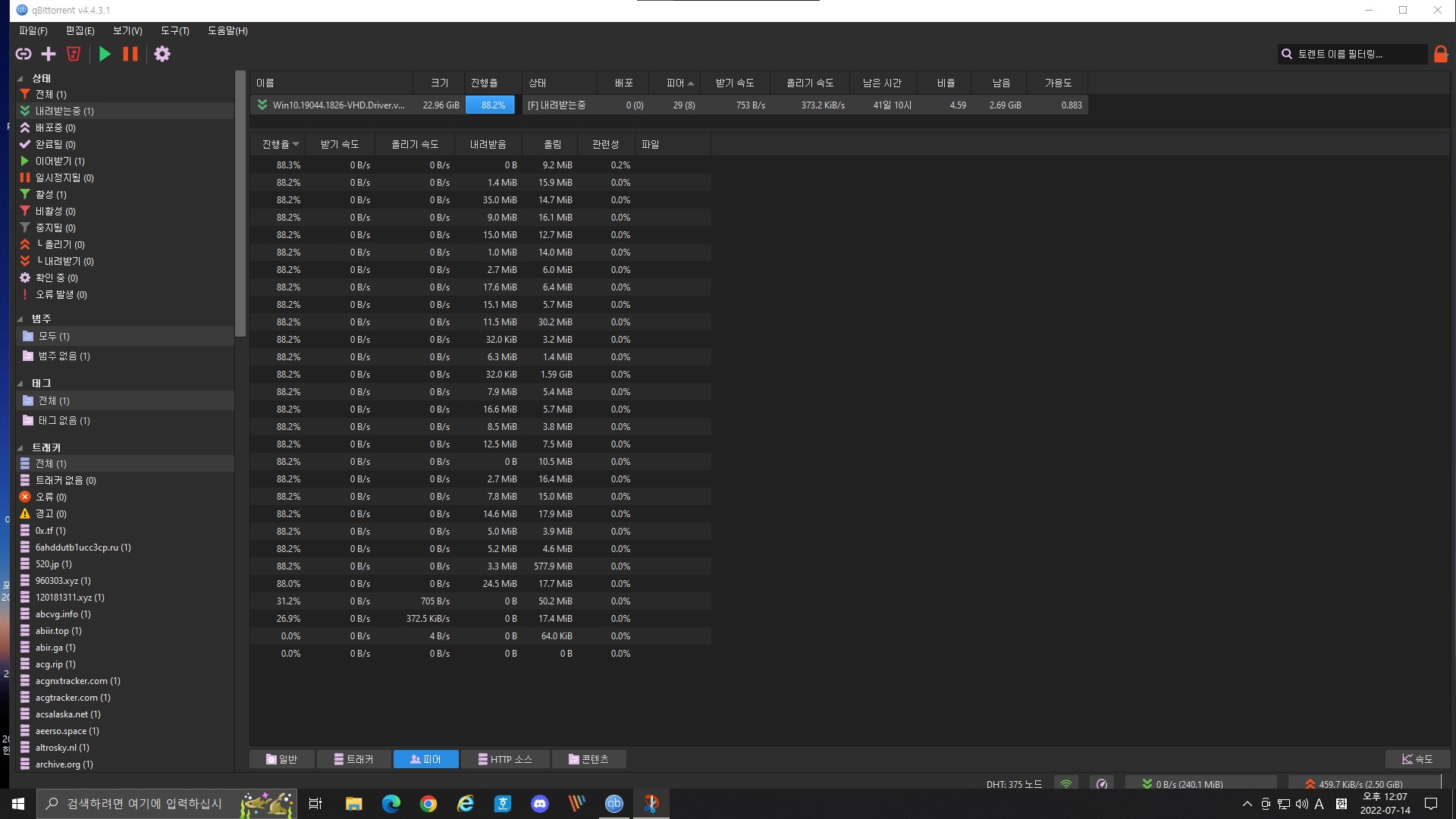Click the orange lock icon near search

1441,54
